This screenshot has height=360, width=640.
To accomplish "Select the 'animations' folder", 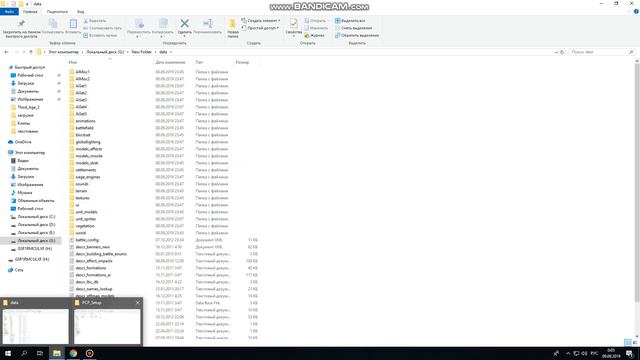I will (85, 121).
